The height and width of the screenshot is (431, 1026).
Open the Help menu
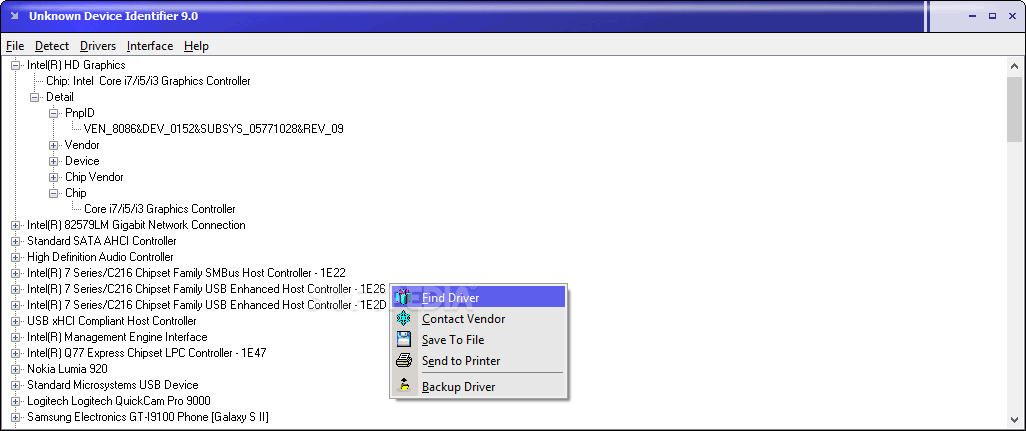(196, 46)
